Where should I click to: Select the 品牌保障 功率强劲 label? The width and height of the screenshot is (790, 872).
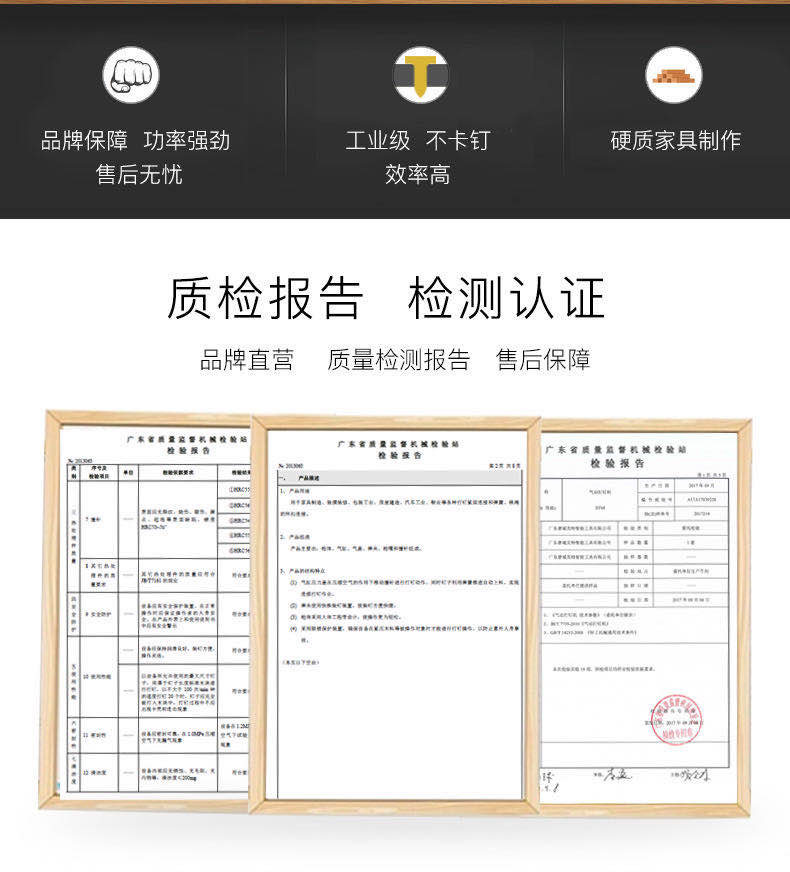click(x=136, y=140)
